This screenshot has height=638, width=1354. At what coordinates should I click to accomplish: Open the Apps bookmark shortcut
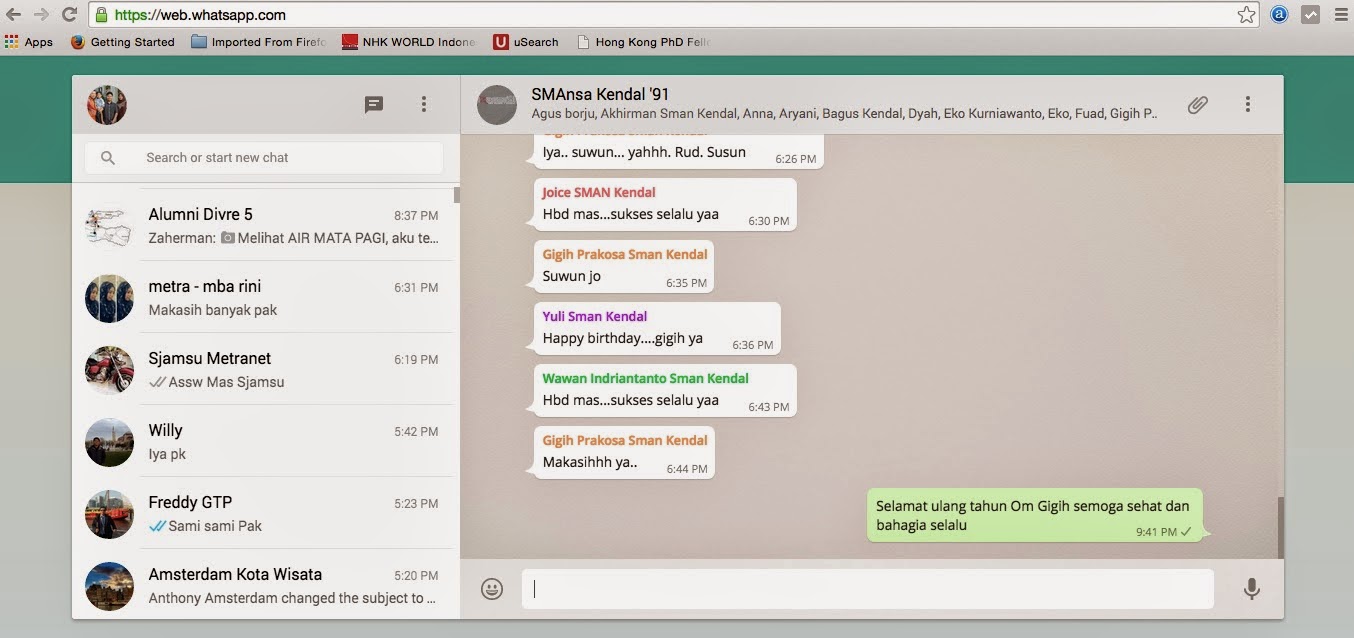[x=29, y=42]
